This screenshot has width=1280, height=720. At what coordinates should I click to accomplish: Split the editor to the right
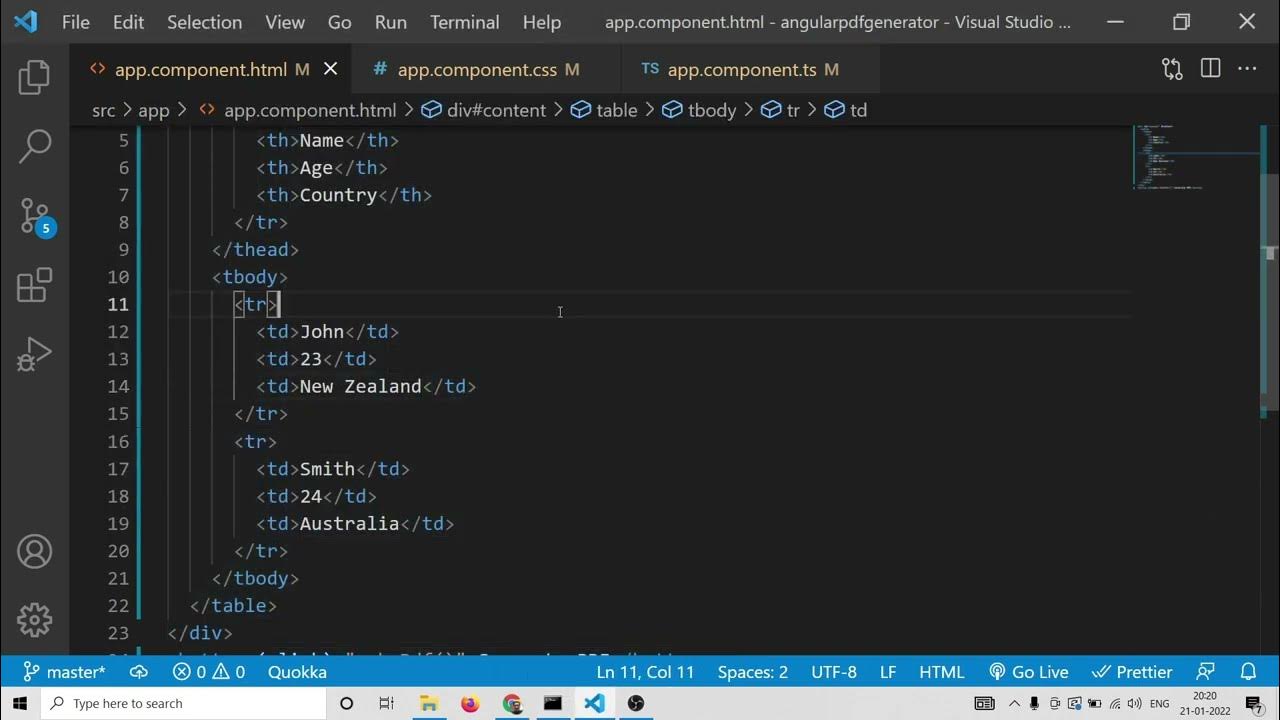[x=1210, y=69]
